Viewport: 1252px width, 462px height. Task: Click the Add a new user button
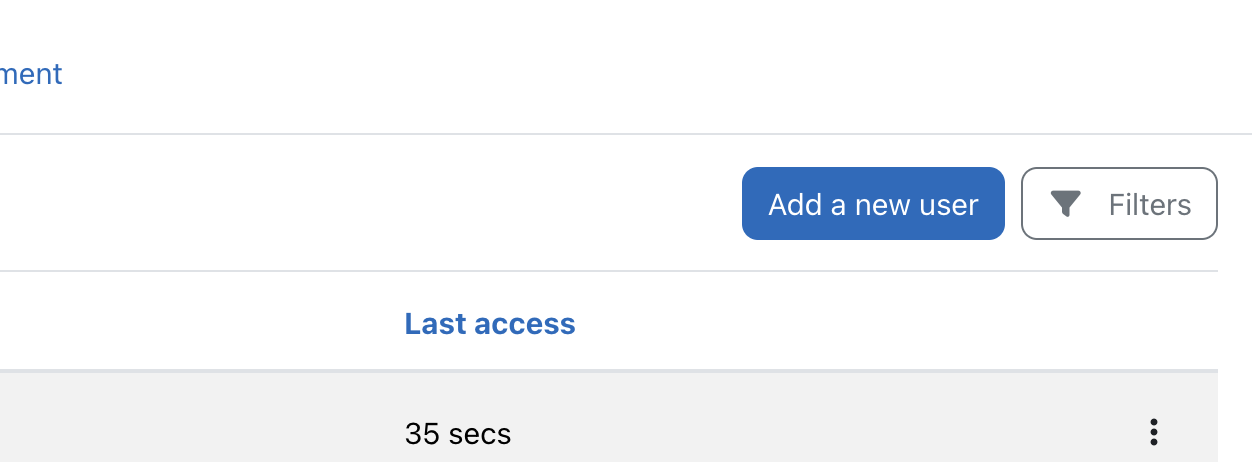click(x=873, y=204)
